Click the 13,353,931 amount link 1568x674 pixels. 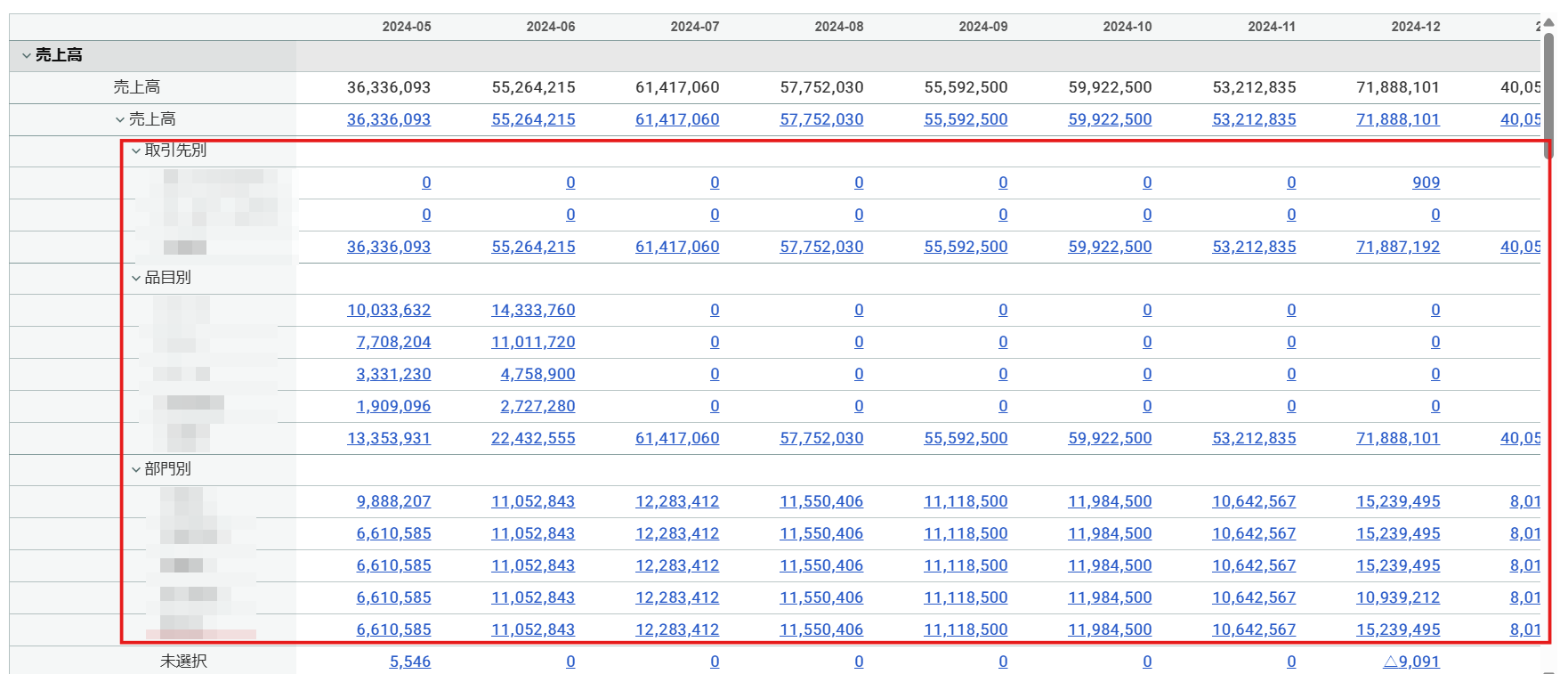(389, 438)
